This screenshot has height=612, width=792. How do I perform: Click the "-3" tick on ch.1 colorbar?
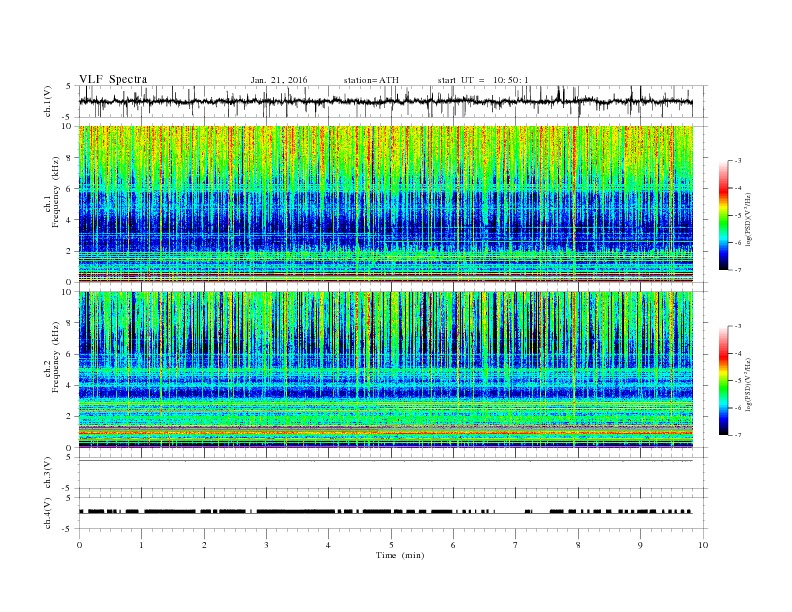pos(737,161)
